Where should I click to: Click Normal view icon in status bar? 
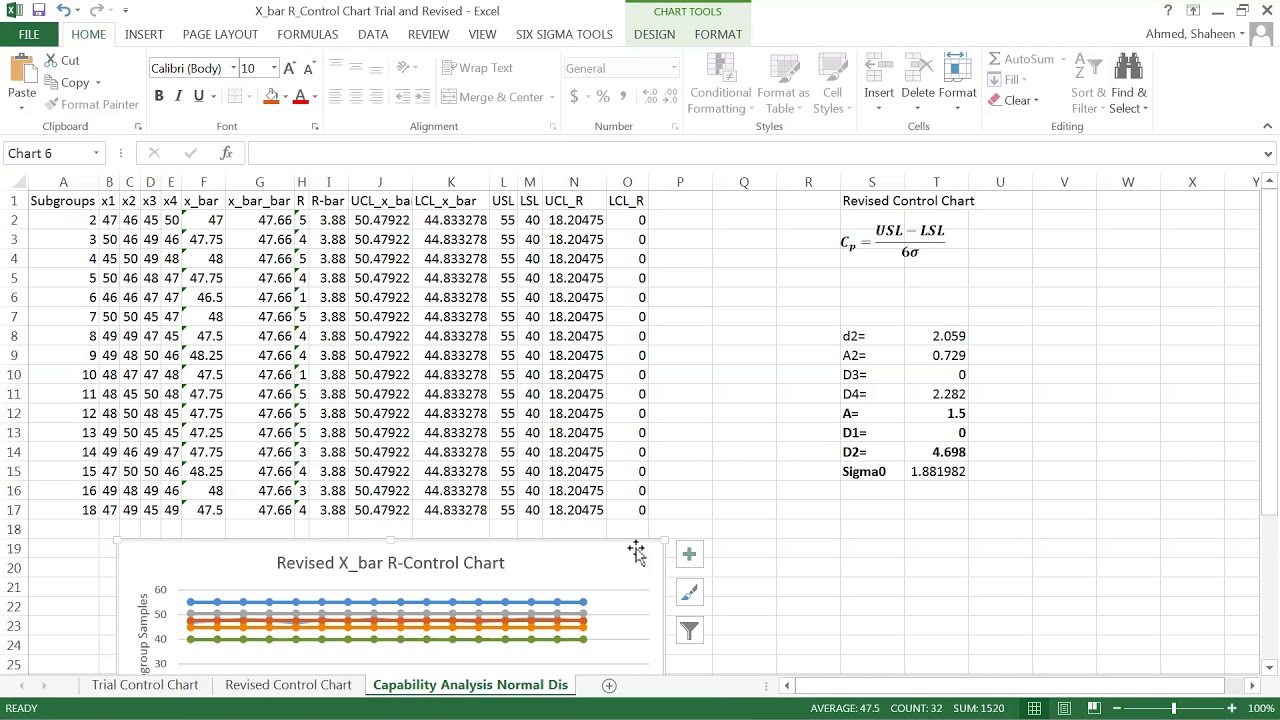click(1034, 708)
